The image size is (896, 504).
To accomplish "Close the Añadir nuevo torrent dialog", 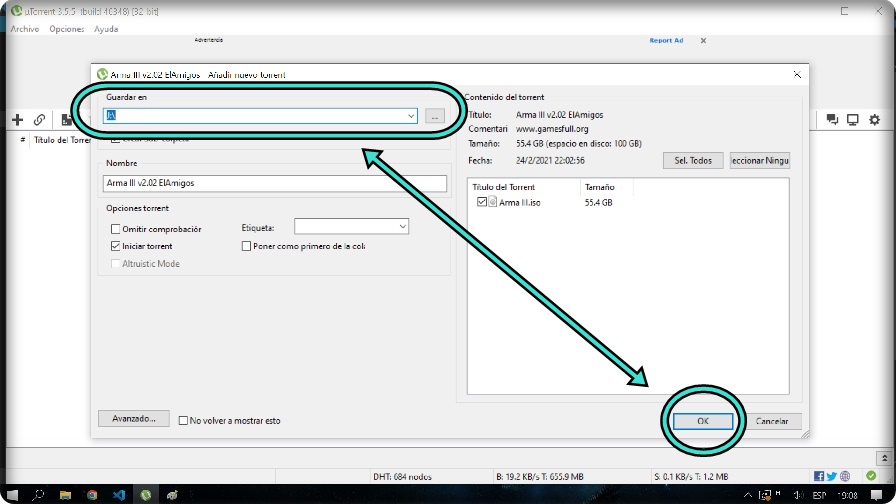I will point(797,75).
